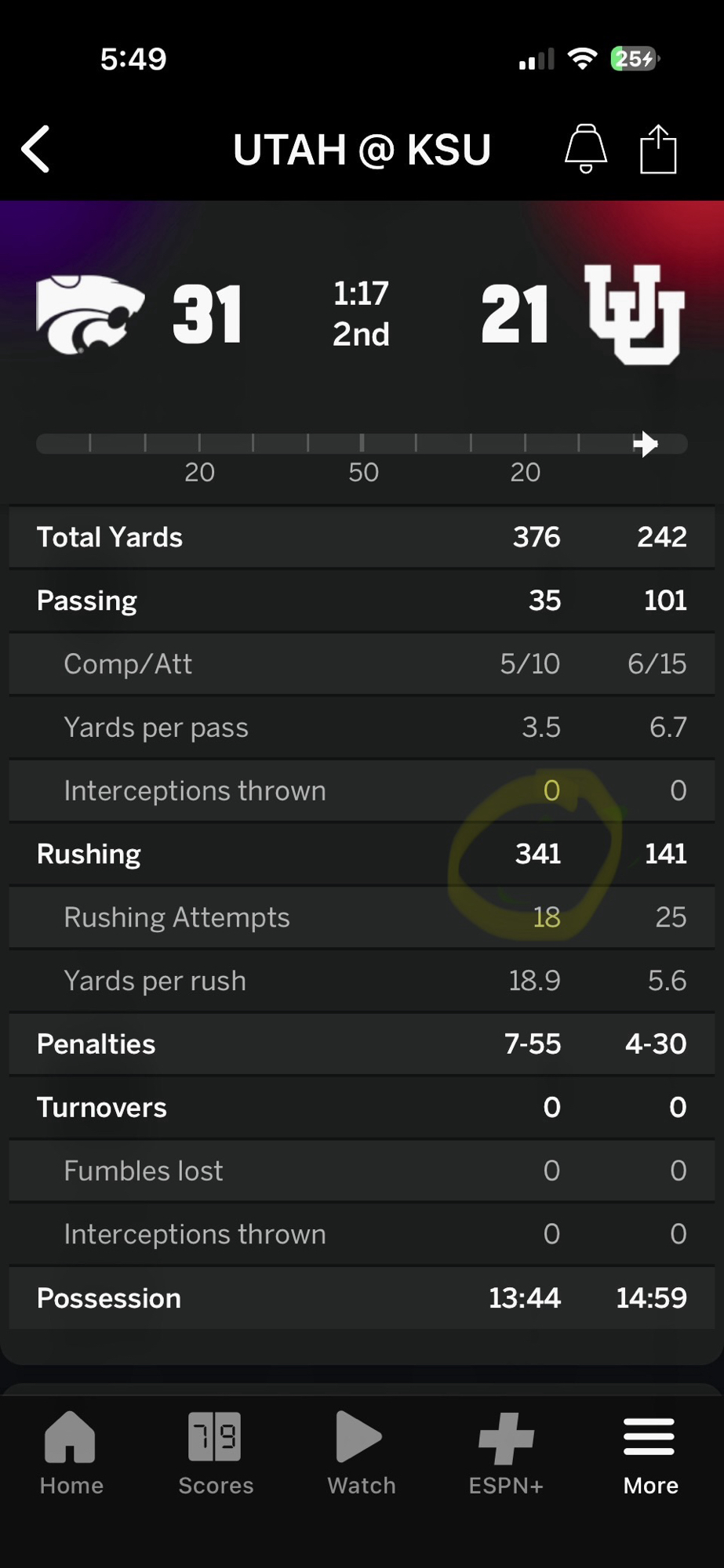Tap the Kansas State Wildcats logo

tap(90, 314)
